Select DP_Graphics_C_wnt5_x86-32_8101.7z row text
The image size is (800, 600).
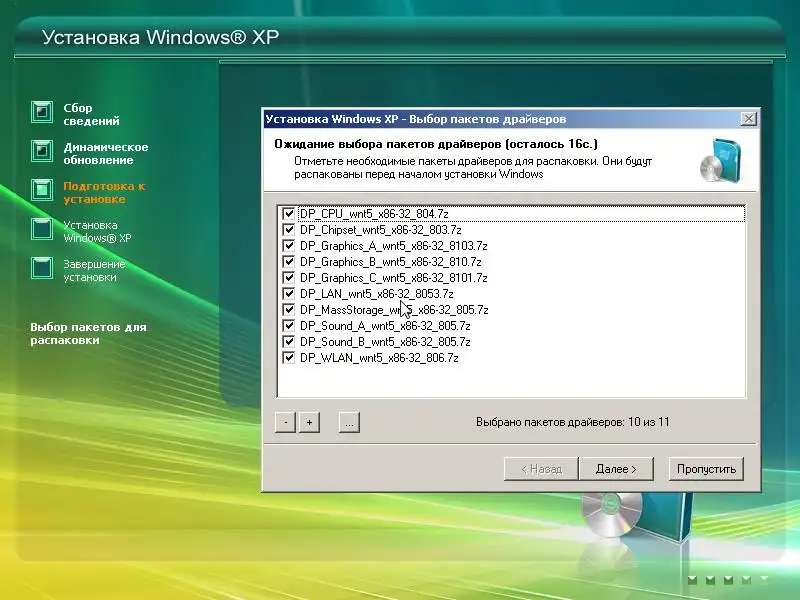click(393, 278)
